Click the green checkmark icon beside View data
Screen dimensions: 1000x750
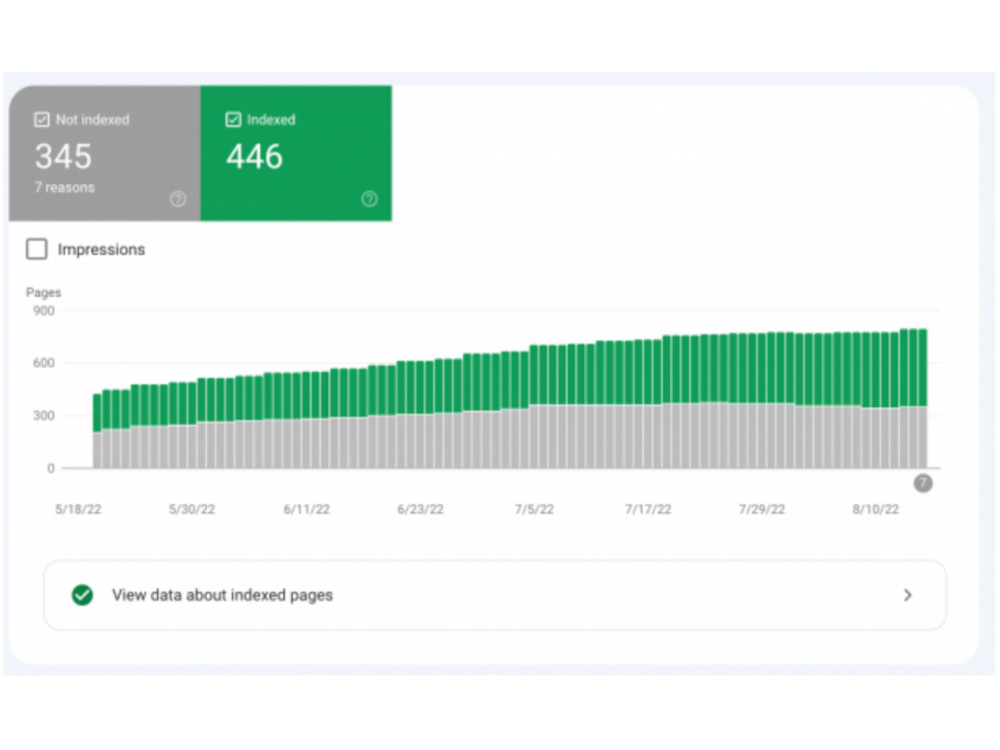coord(82,595)
